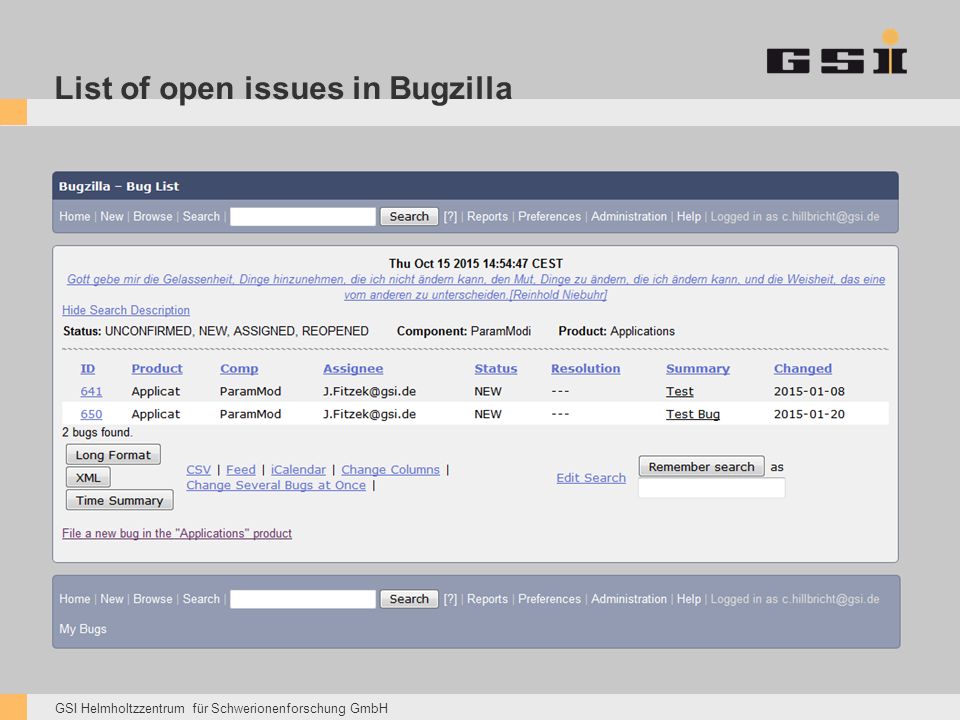Click New in the bottom navigation bar
Screen dimensions: 960x720
[x=112, y=599]
